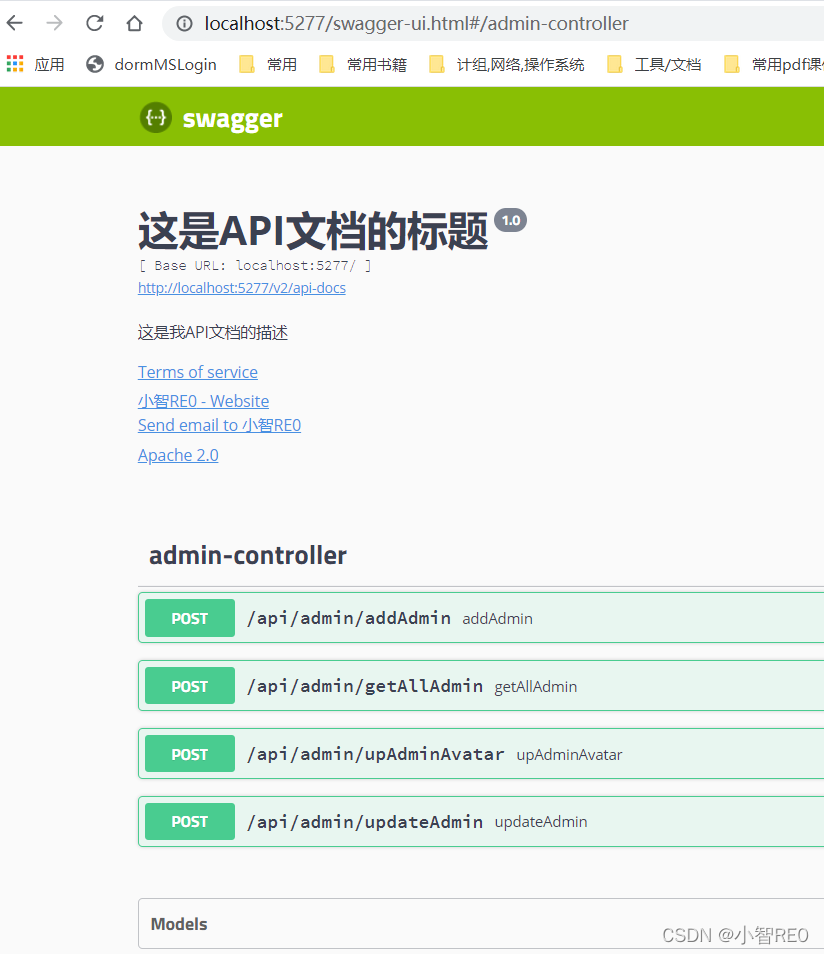Image resolution: width=824 pixels, height=954 pixels.
Task: Open Terms of service link
Action: (198, 372)
